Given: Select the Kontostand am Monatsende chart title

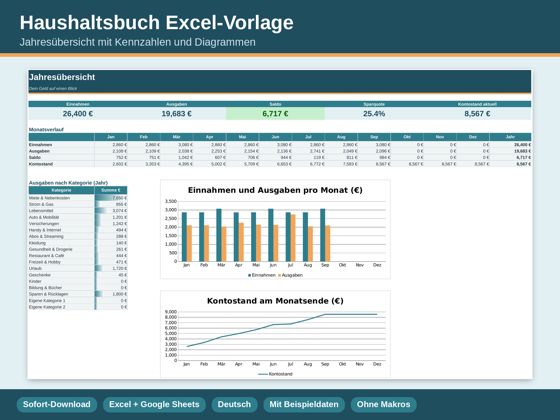Looking at the screenshot, I should 275,301.
